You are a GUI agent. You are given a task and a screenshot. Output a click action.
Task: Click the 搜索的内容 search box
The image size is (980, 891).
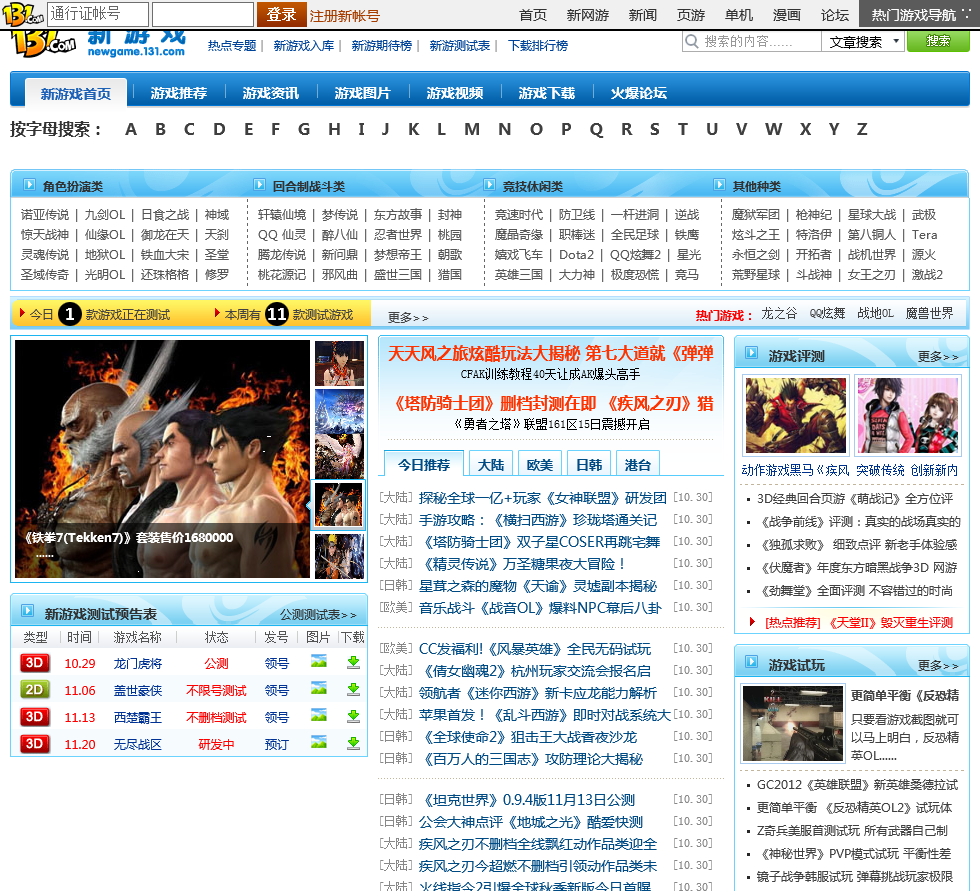[752, 41]
